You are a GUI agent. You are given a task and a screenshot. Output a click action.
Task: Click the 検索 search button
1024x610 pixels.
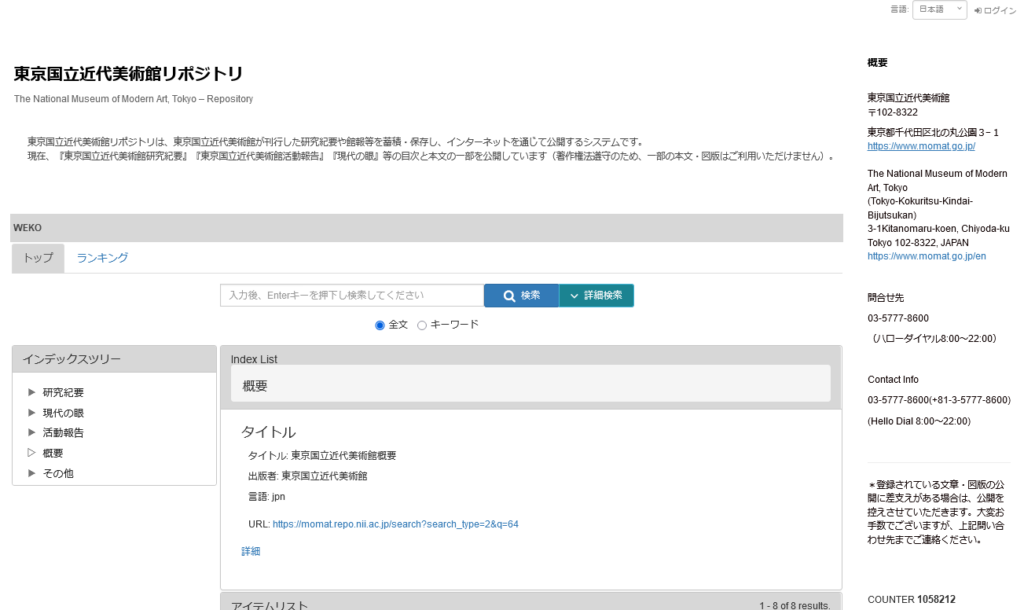521,295
